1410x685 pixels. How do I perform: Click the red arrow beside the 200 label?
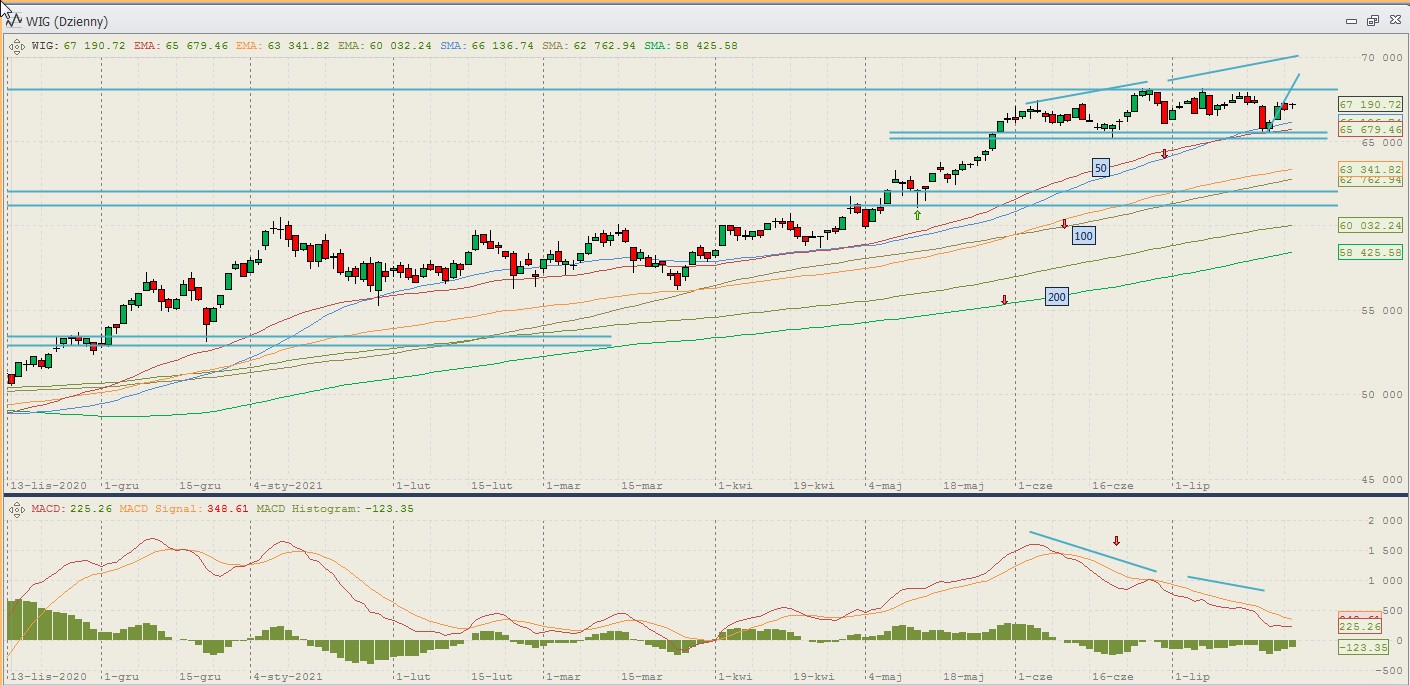(x=1004, y=300)
